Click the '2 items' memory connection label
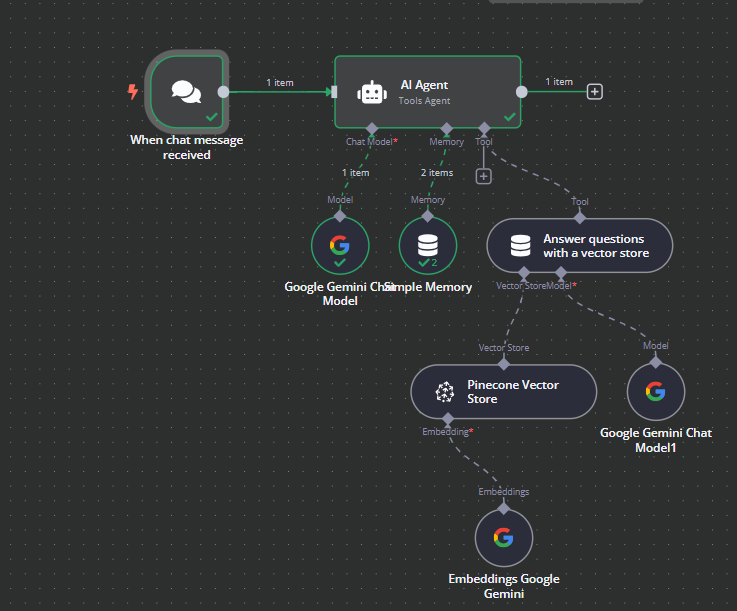This screenshot has width=737, height=611. (437, 173)
